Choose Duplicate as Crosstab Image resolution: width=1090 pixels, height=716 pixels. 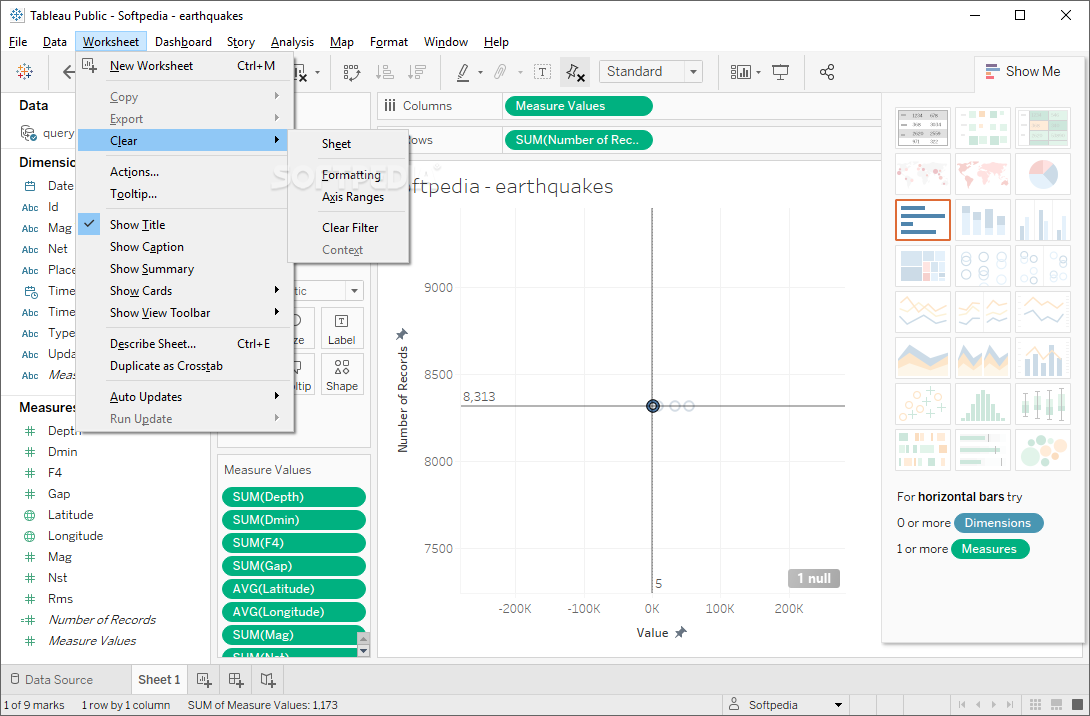[x=183, y=366]
